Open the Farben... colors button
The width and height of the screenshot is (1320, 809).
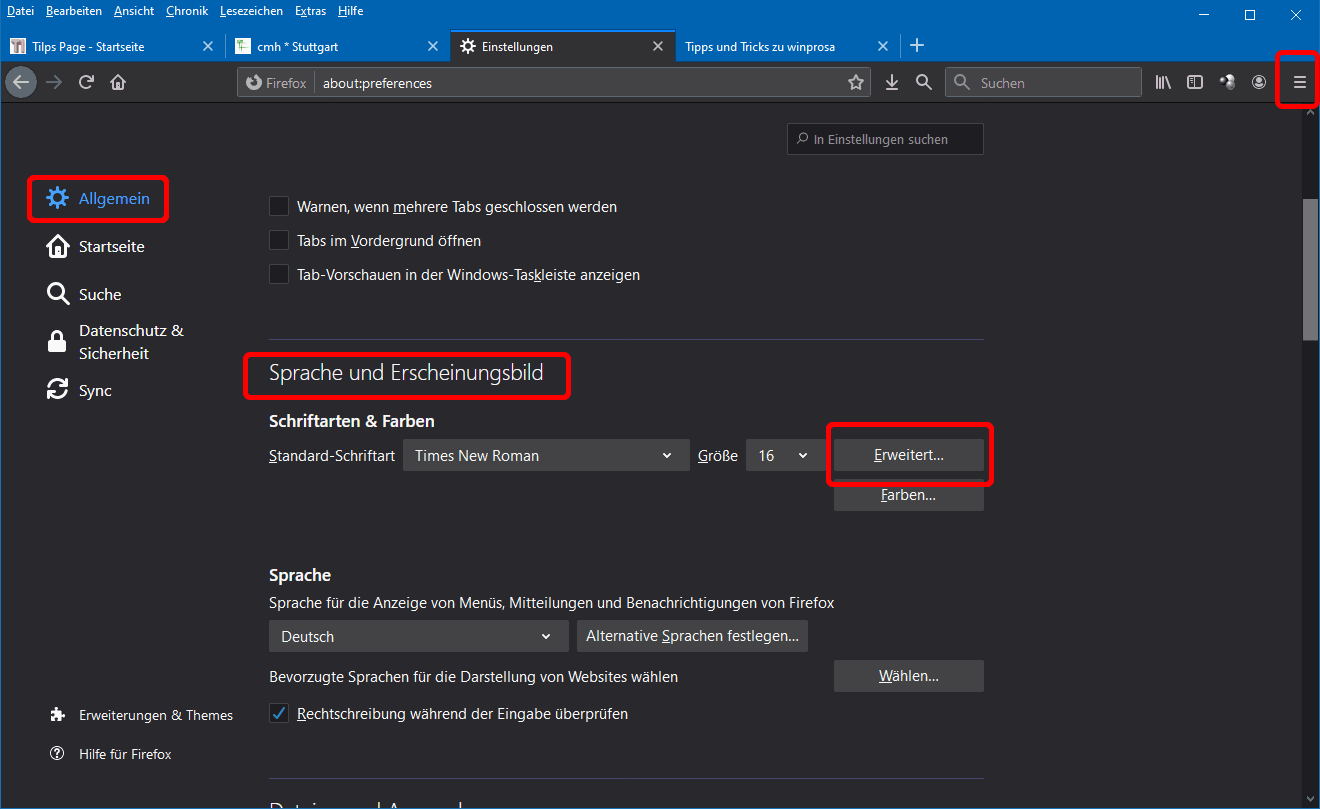(x=908, y=496)
